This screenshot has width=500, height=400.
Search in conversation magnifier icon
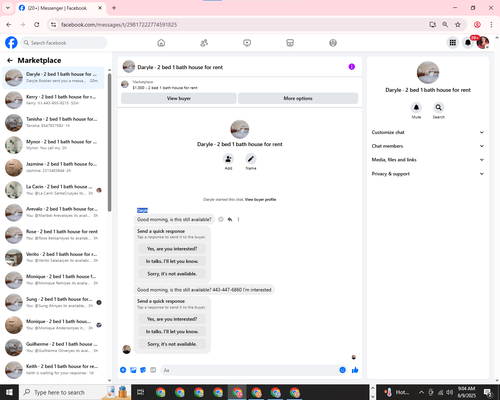tap(439, 107)
